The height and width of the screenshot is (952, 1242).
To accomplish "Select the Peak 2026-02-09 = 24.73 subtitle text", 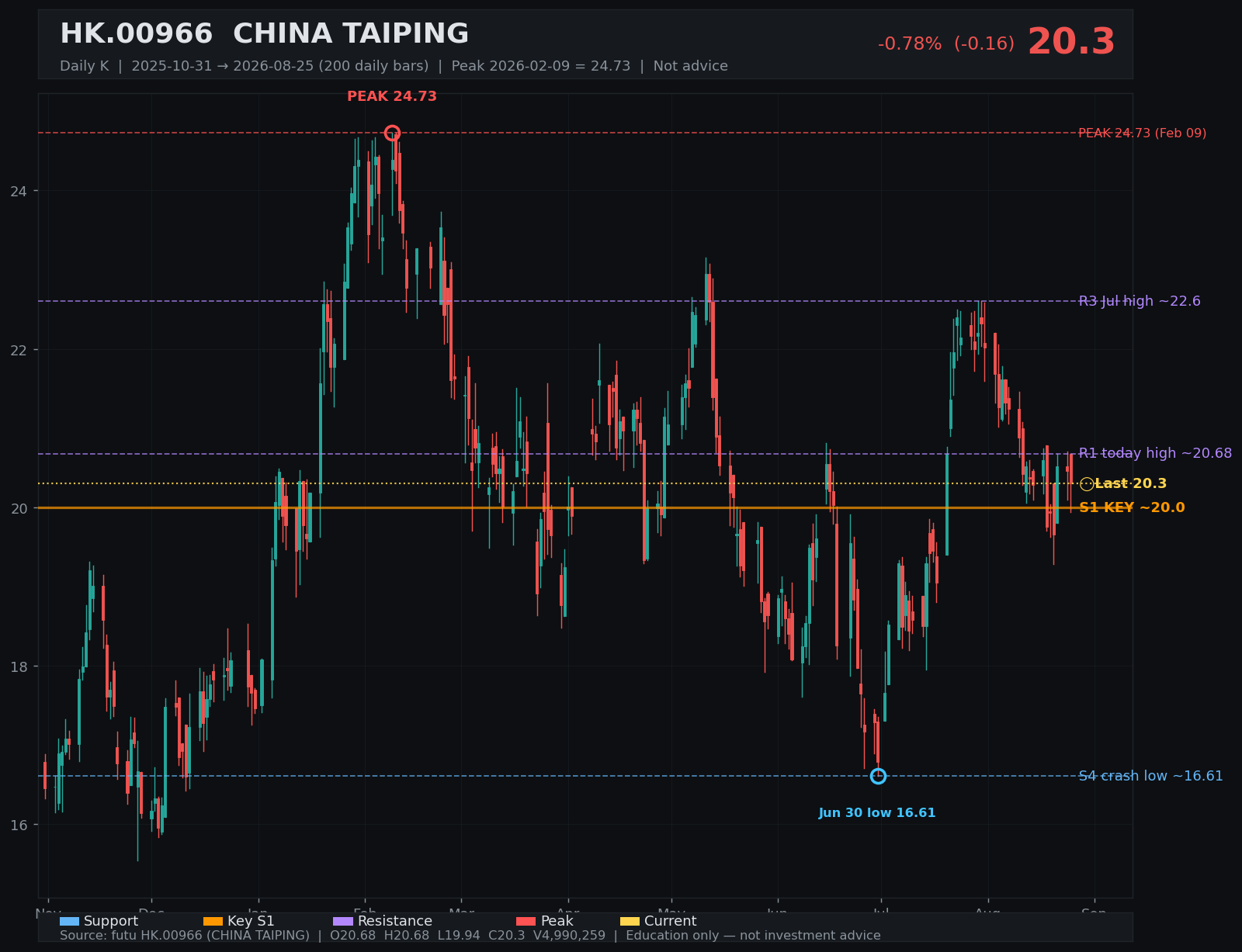I will point(541,66).
